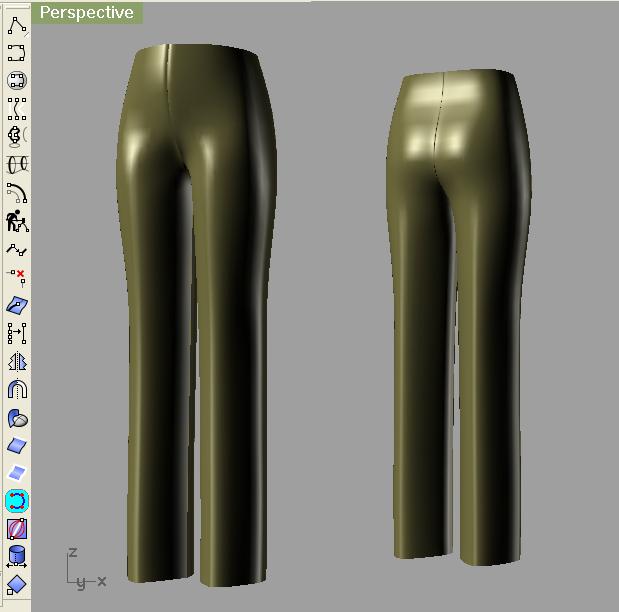Screen dimensions: 619x612
Task: Select the dark blue surface patch icon
Action: click(17, 445)
